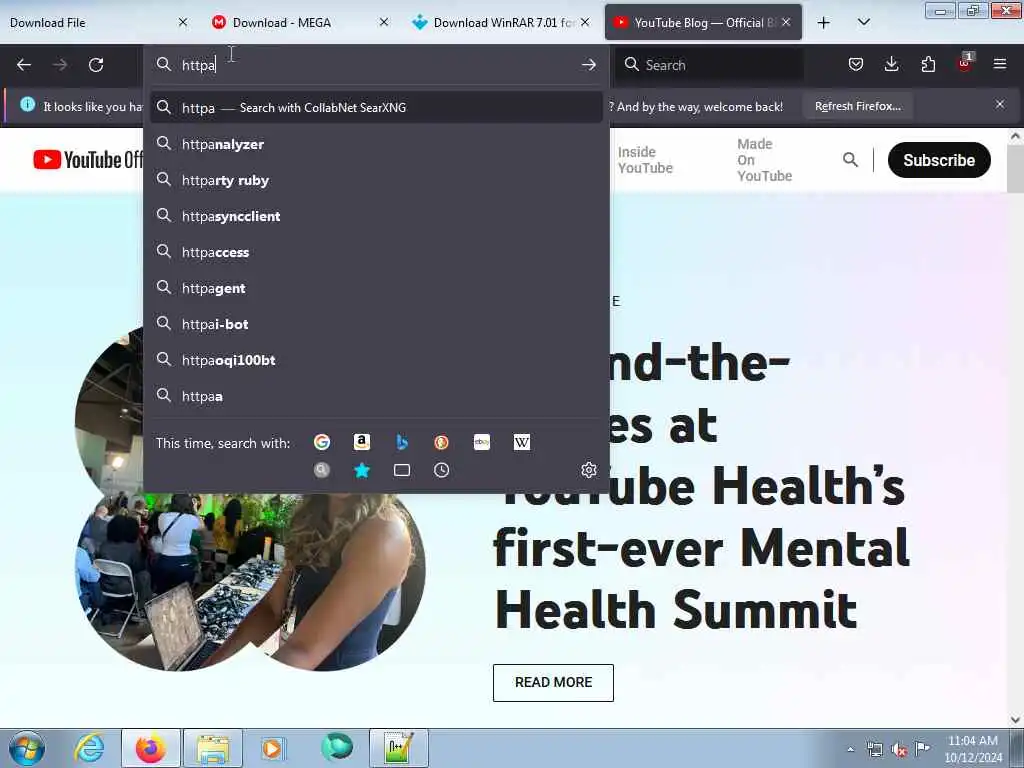Search this time with eBay

(481, 442)
